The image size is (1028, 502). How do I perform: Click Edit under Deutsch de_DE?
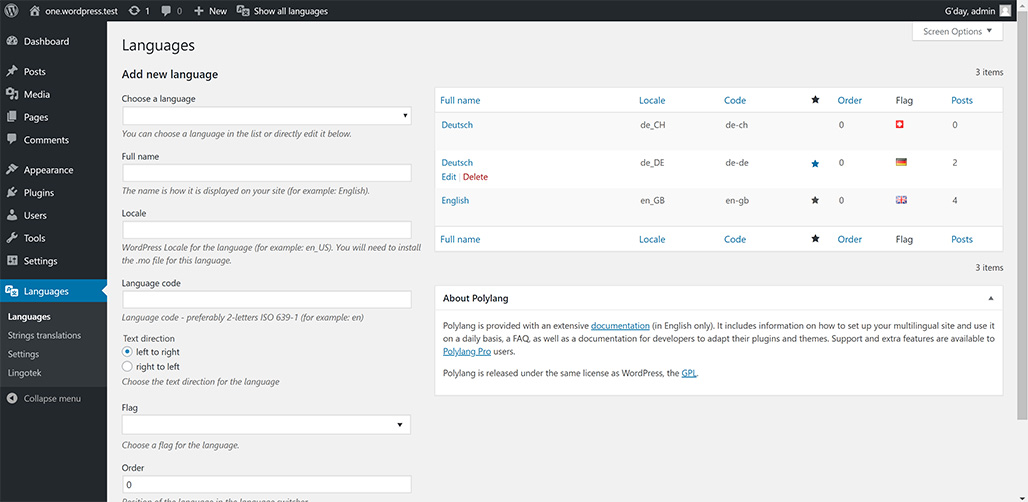pos(448,177)
